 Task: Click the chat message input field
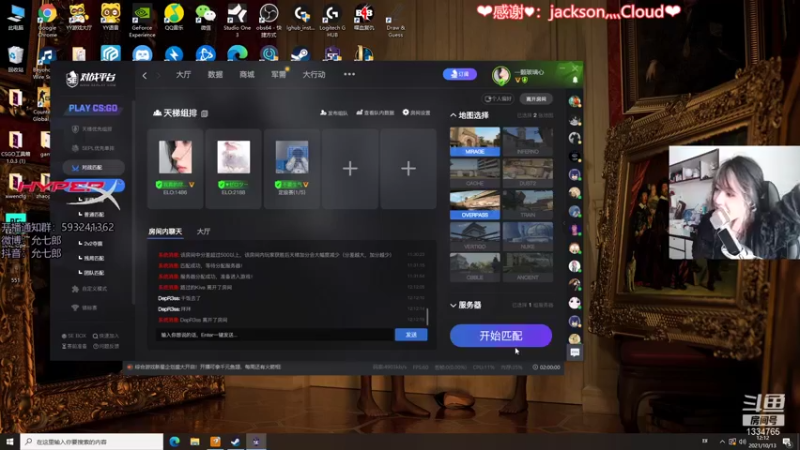(x=274, y=335)
